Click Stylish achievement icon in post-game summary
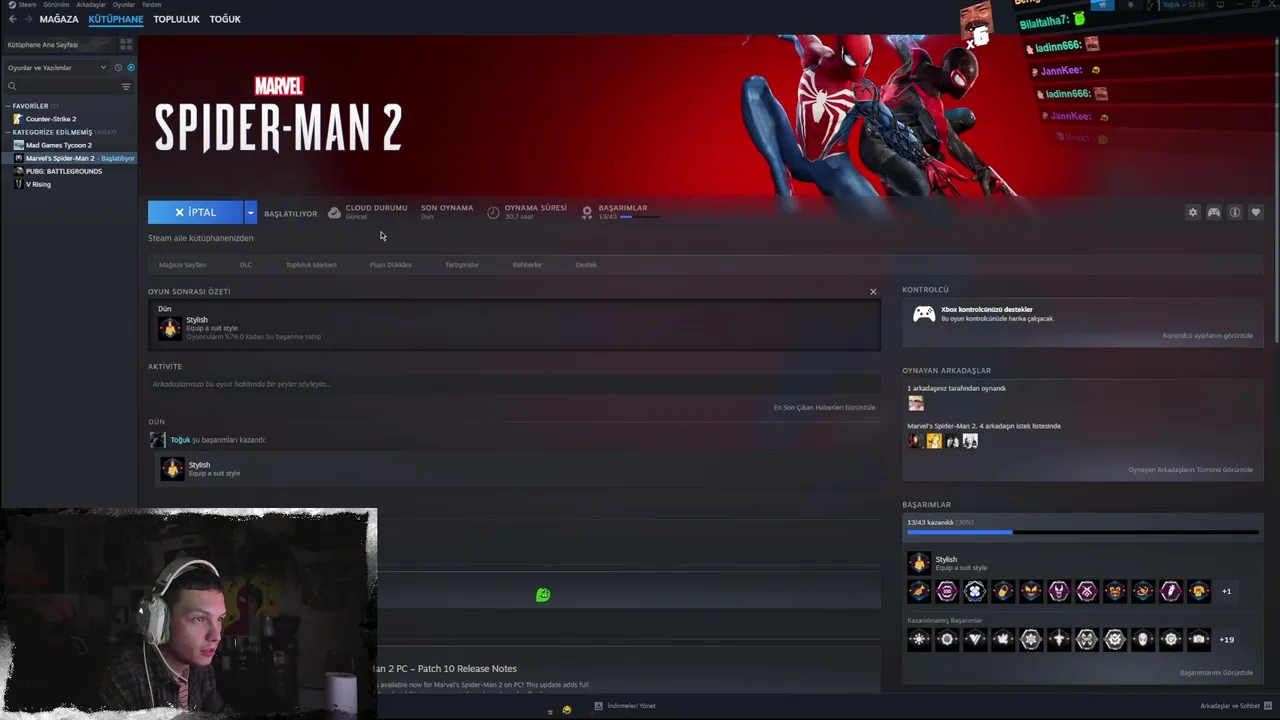 click(x=170, y=328)
